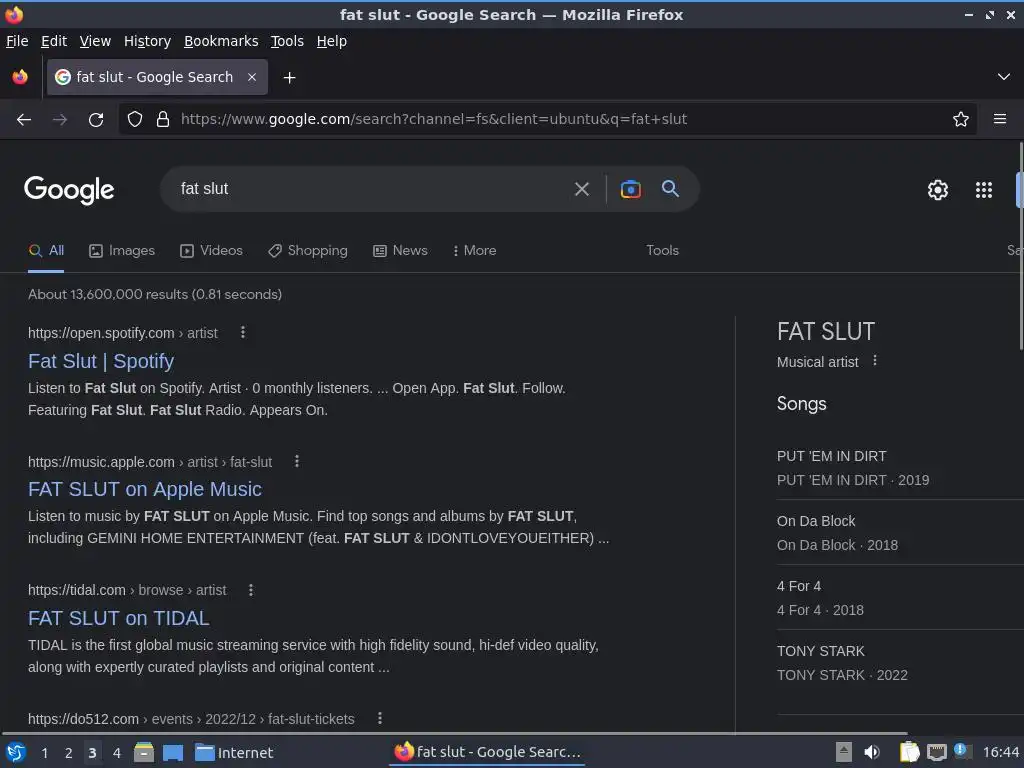Open the Edit menu
1024x768 pixels.
tap(54, 41)
